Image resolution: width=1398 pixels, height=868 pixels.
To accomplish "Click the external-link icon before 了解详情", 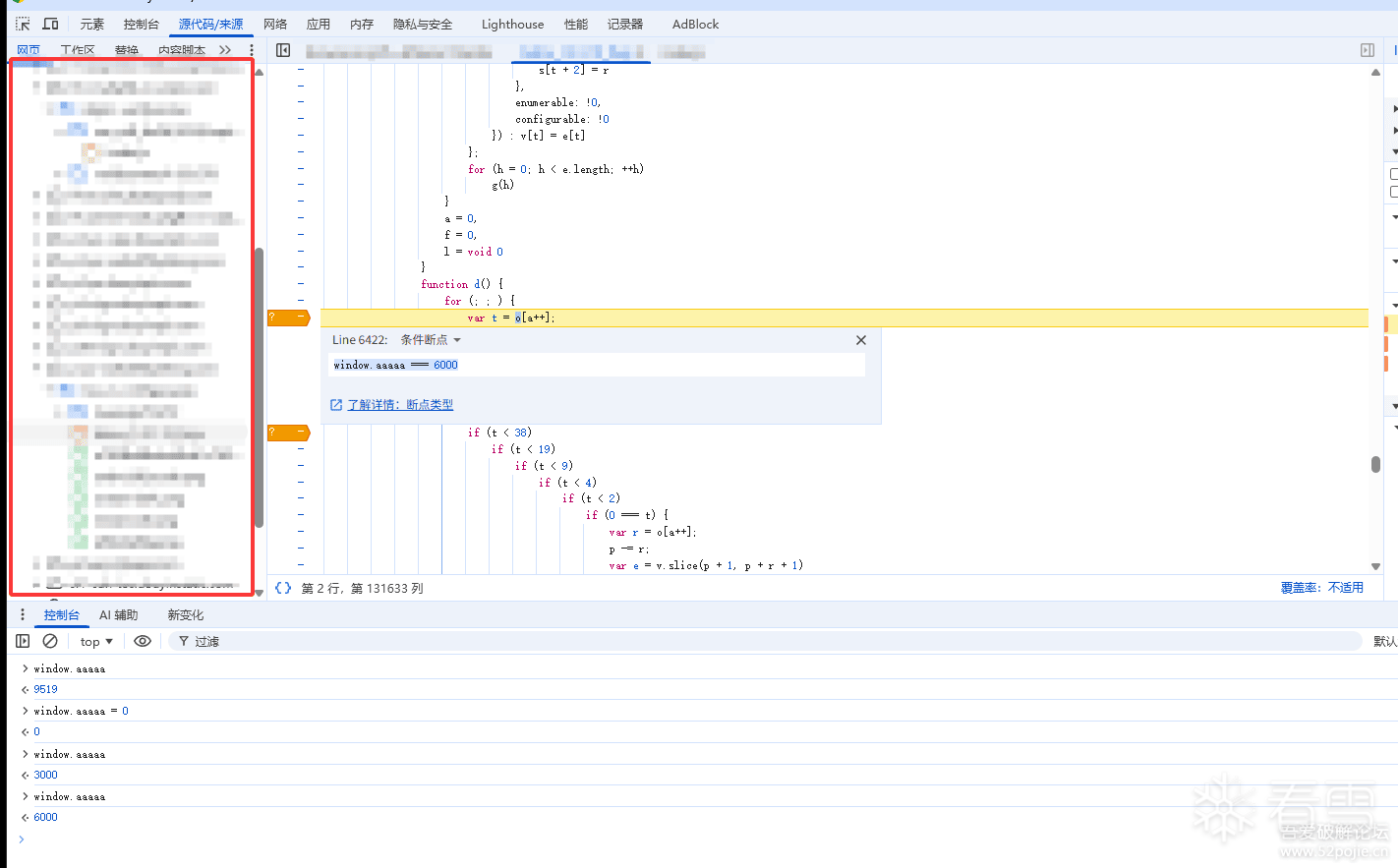I will pos(336,405).
